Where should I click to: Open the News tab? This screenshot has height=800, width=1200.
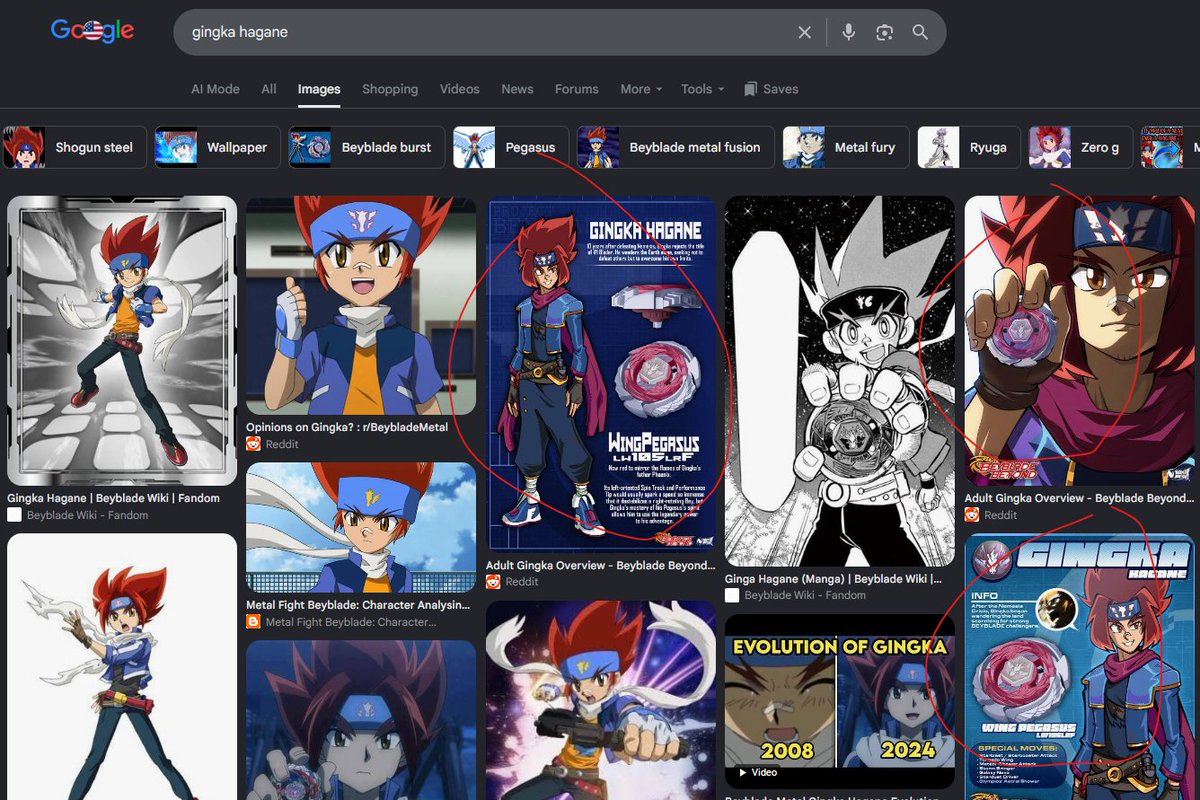tap(517, 89)
